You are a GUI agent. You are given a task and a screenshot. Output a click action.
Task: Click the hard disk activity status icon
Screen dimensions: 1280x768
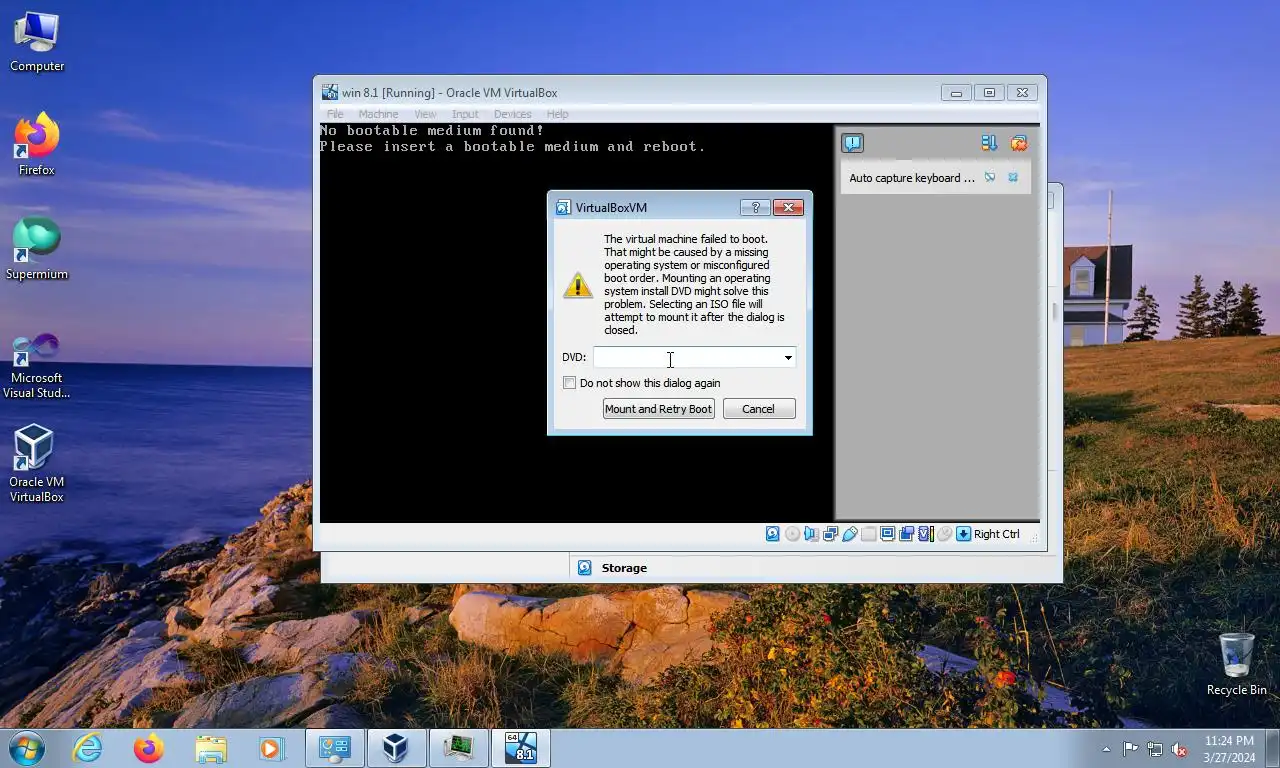click(773, 534)
